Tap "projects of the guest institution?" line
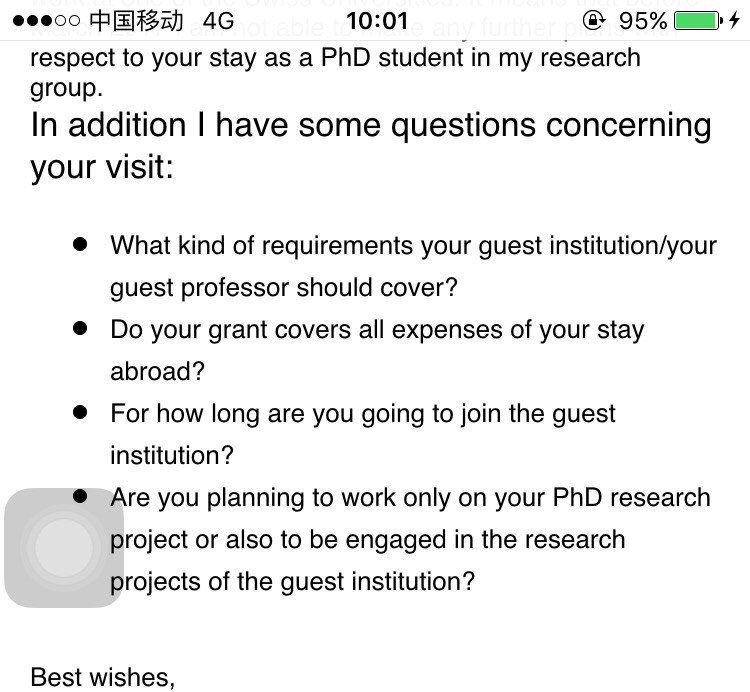 point(292,582)
